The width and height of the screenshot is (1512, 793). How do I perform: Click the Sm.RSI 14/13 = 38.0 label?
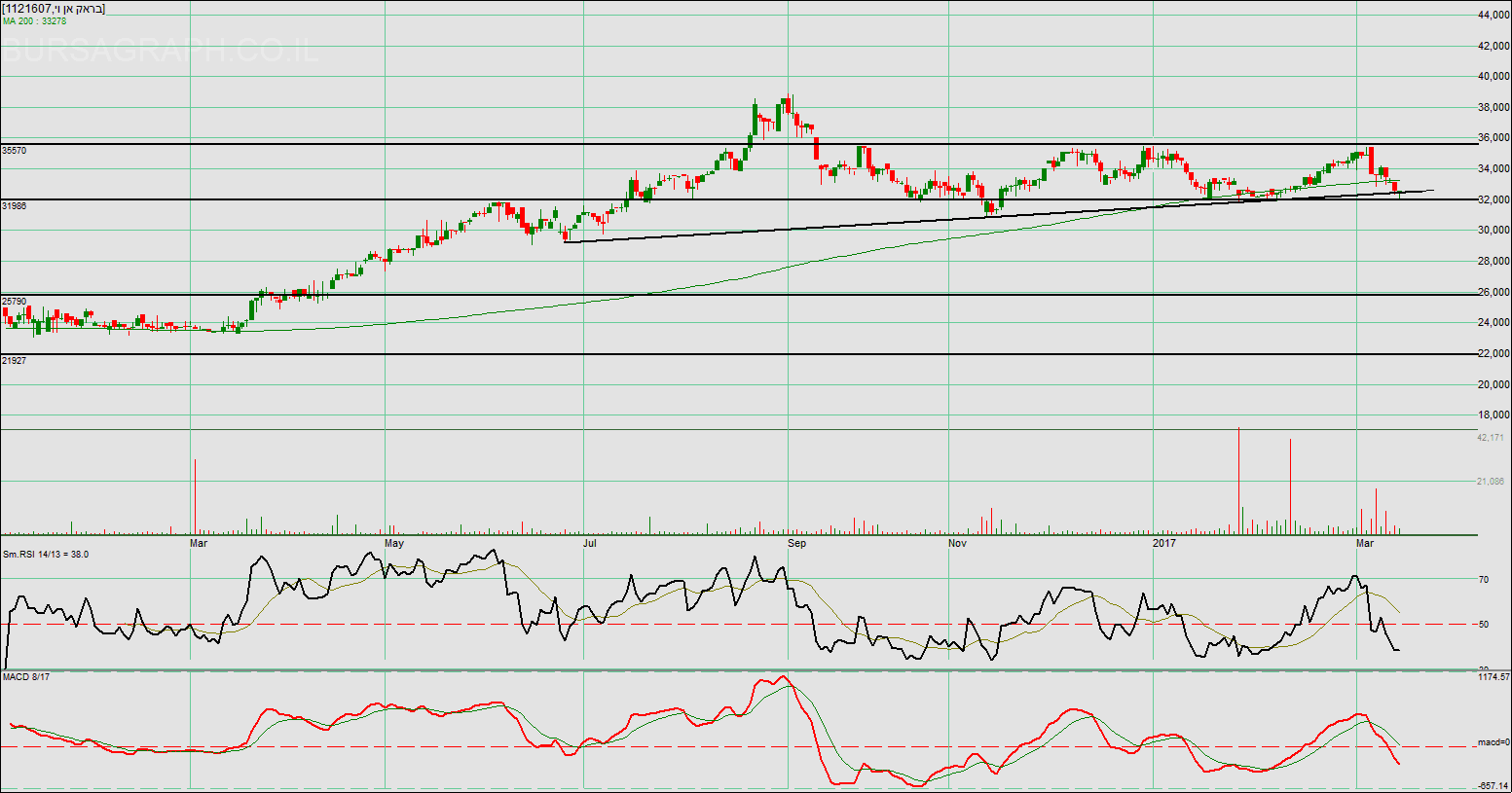click(46, 554)
